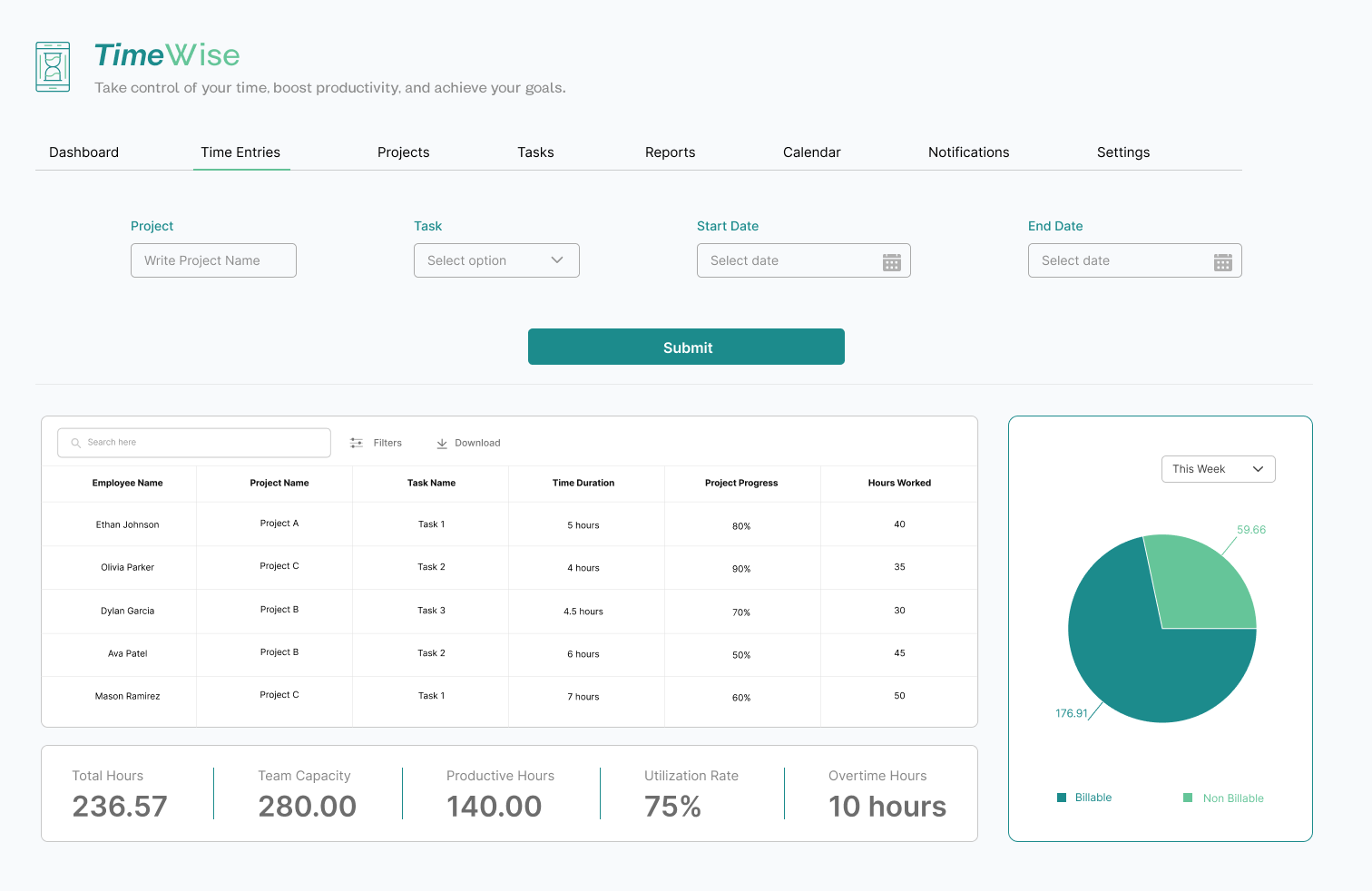This screenshot has width=1372, height=891.
Task: Click the Download icon above the table
Action: 442,442
